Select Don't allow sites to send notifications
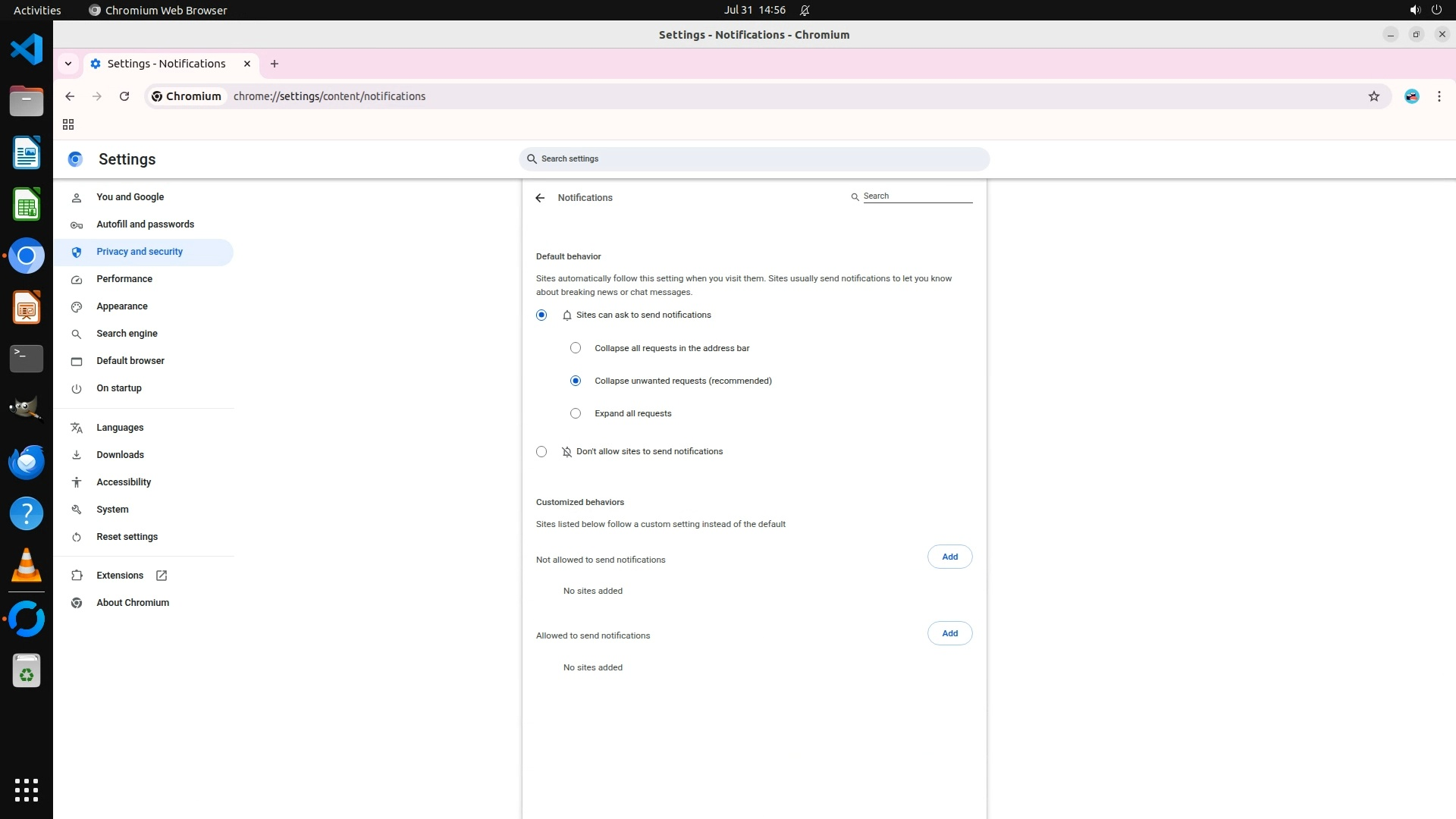Image resolution: width=1456 pixels, height=819 pixels. coord(541,452)
